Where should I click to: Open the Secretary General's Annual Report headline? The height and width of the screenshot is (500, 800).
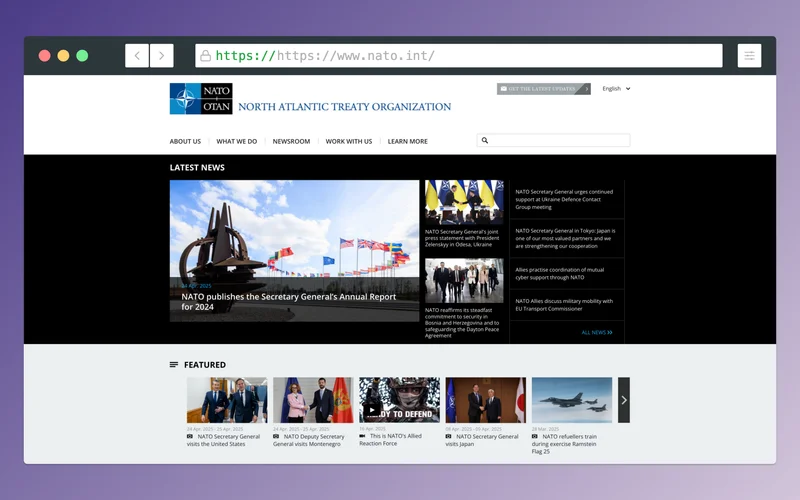pos(288,301)
